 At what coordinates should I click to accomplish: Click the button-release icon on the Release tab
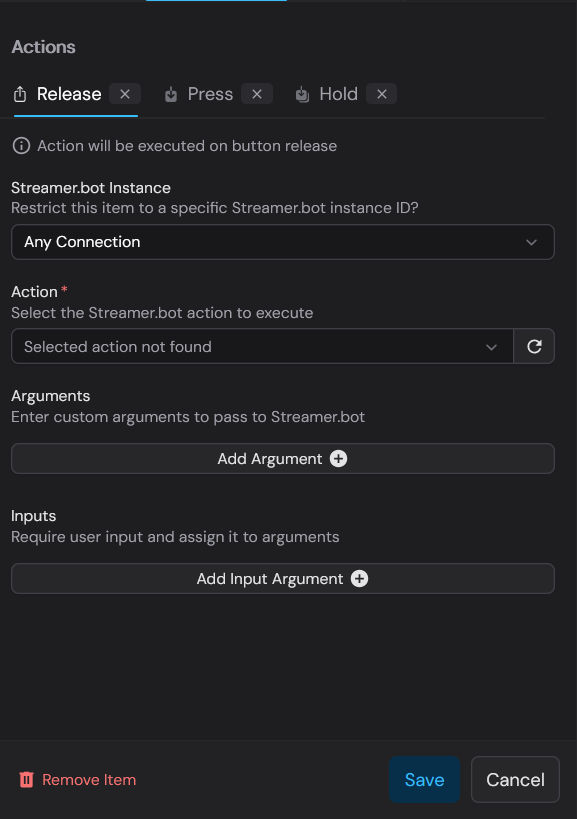(x=18, y=93)
